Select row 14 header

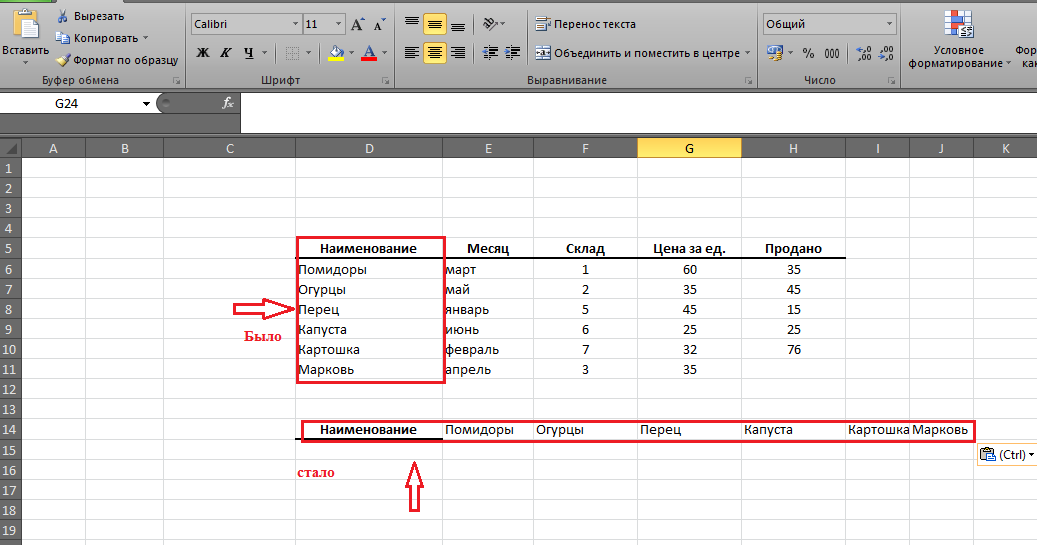tap(9, 429)
